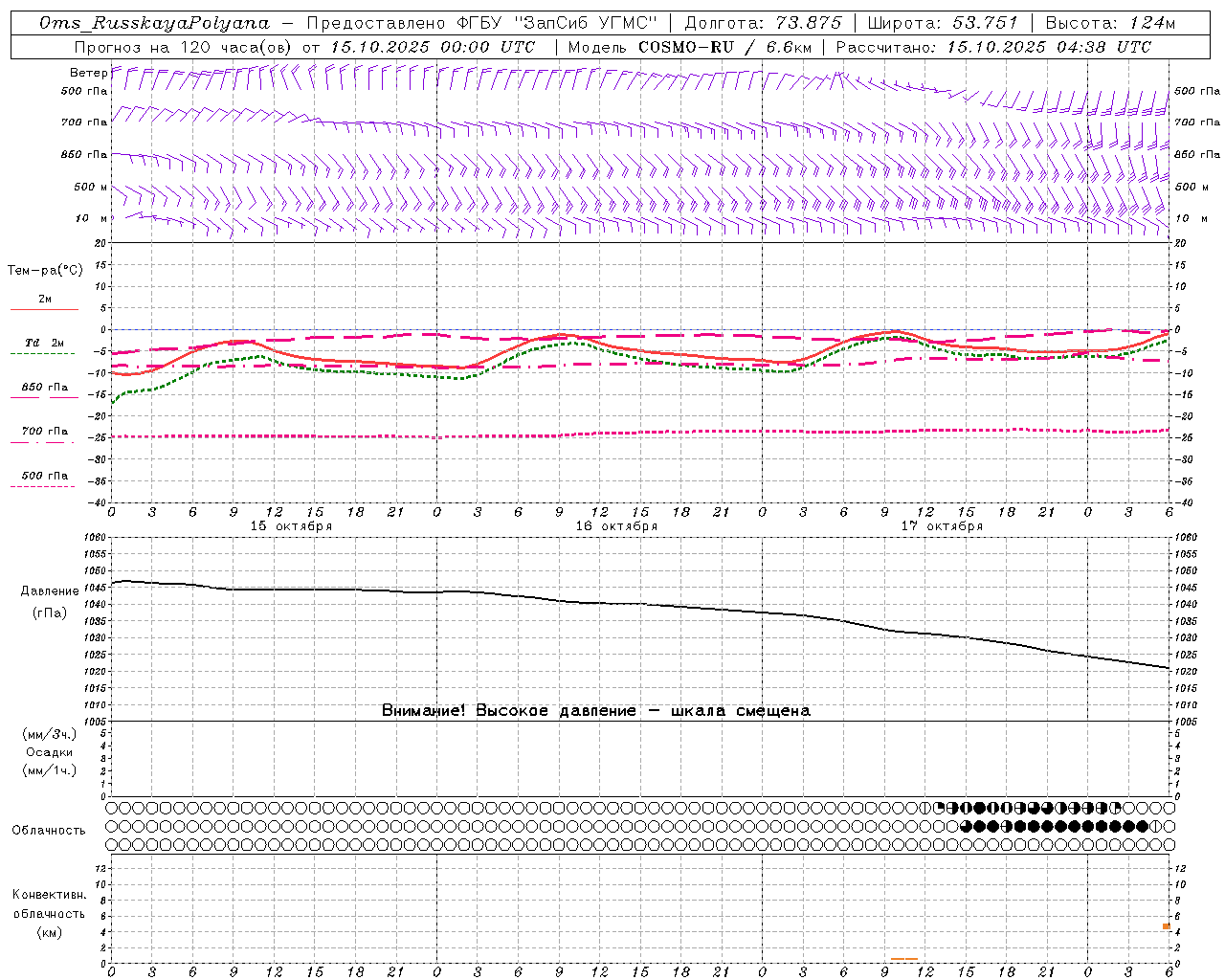
Task: Click the orange convective line near the axis
Action: pyautogui.click(x=904, y=959)
